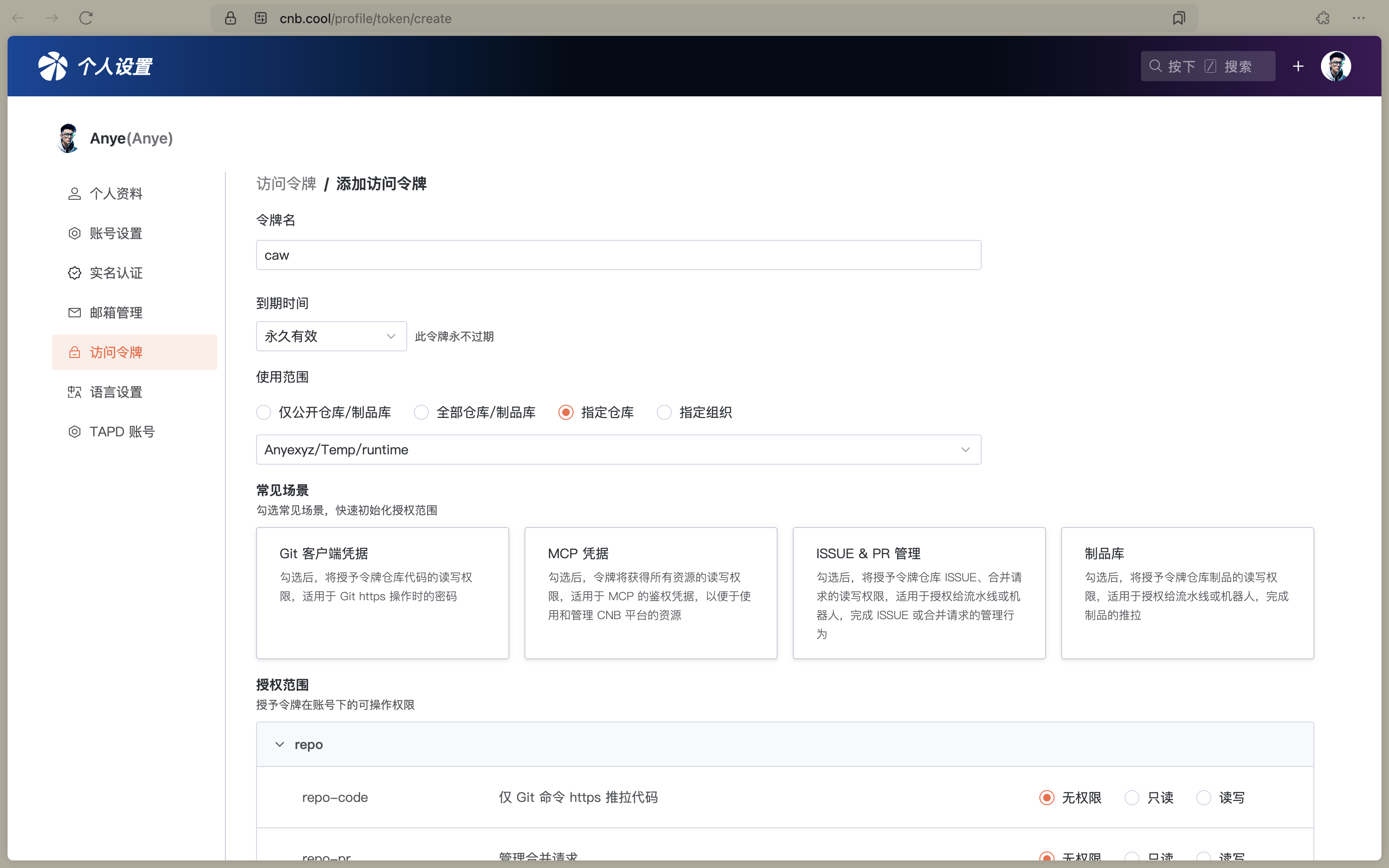Set repo-code permission to 无权限

click(1047, 798)
